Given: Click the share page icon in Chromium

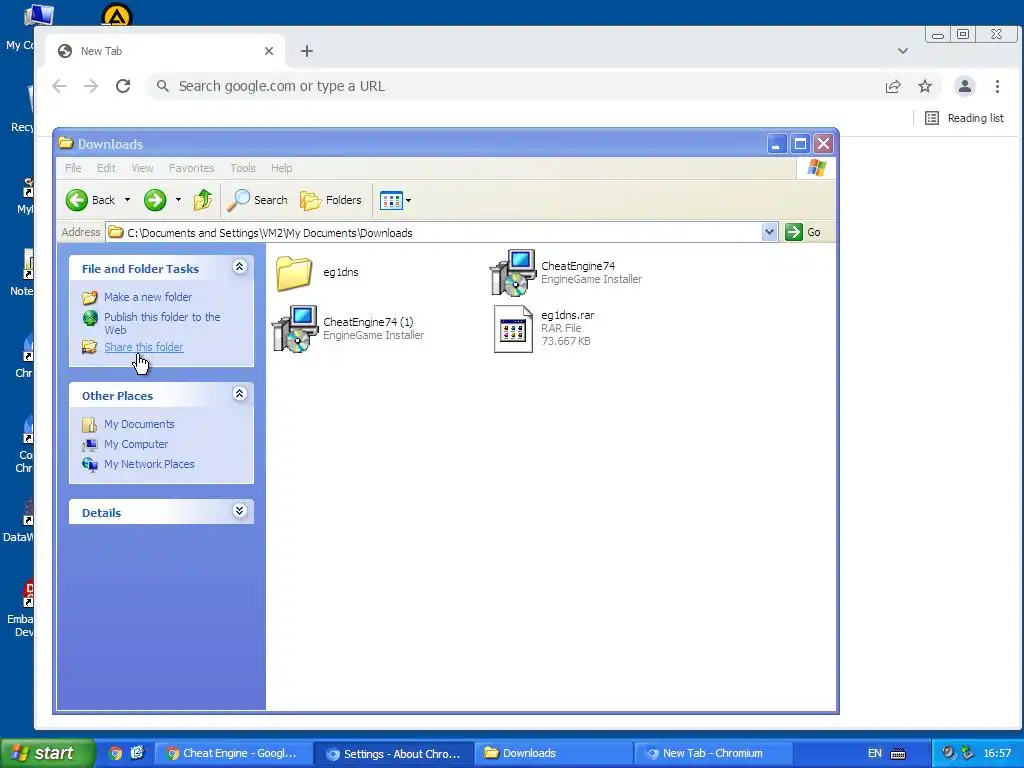Looking at the screenshot, I should point(893,86).
